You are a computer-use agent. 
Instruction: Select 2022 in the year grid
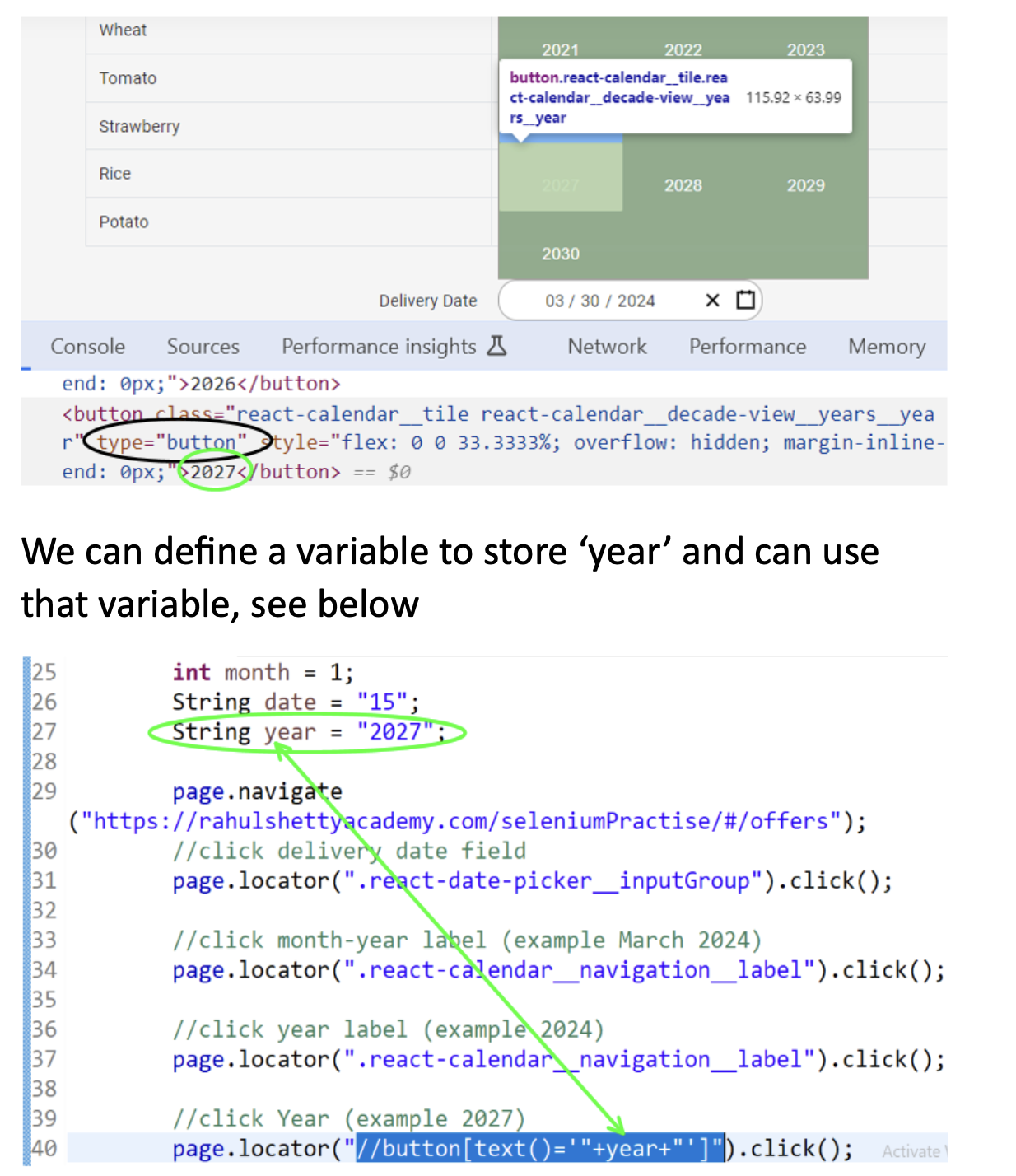pyautogui.click(x=683, y=50)
